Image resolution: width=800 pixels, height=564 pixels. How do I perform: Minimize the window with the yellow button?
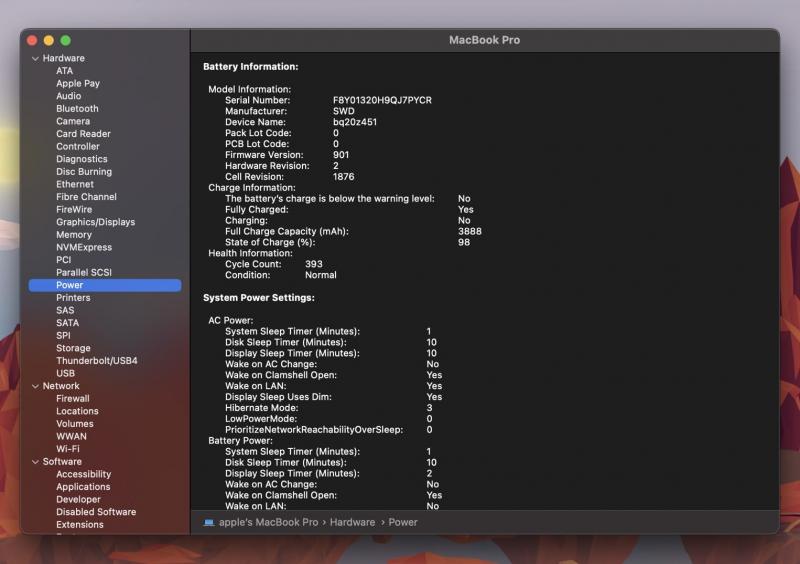(x=49, y=40)
